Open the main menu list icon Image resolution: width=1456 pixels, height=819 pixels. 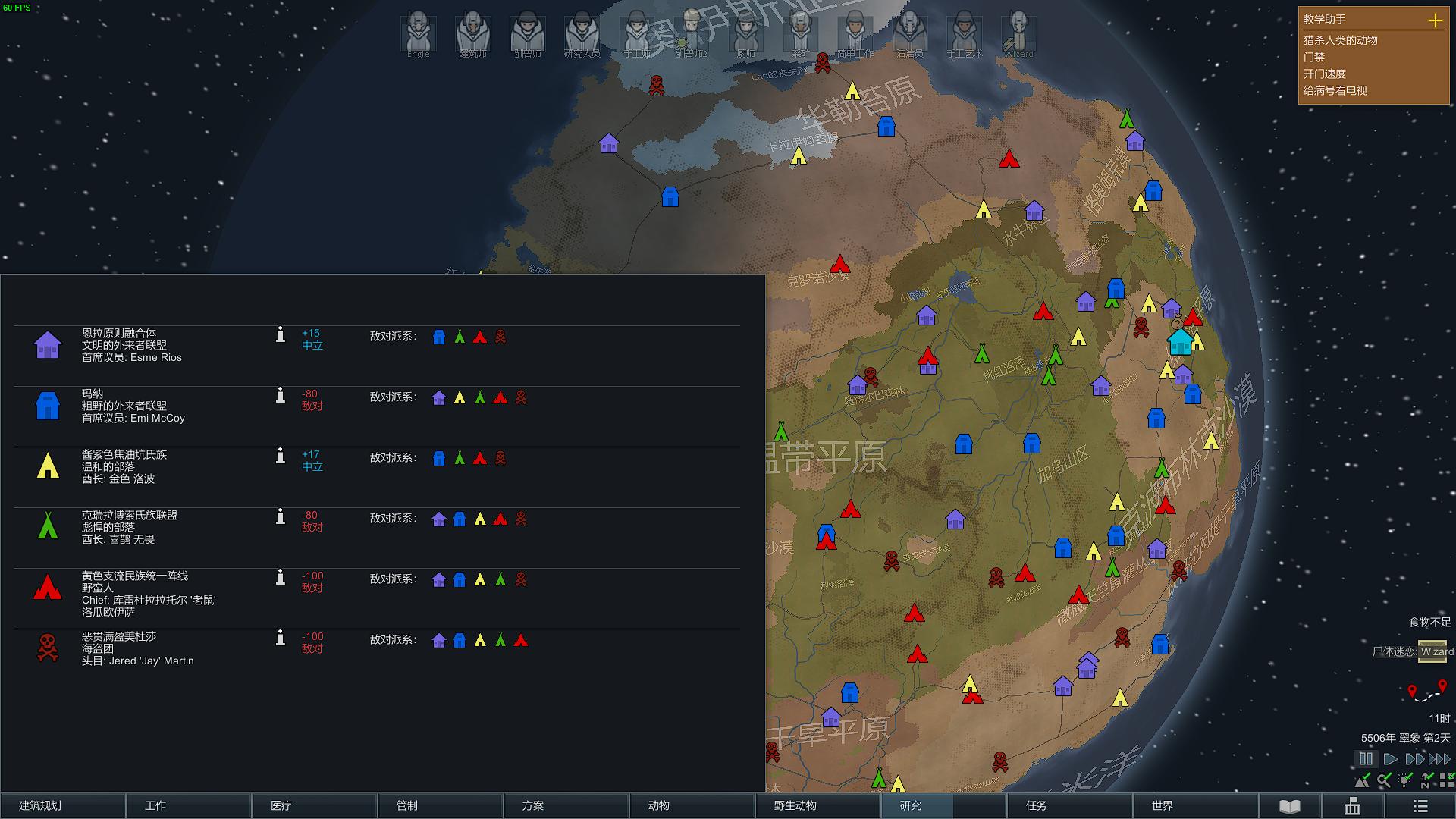tap(1420, 806)
